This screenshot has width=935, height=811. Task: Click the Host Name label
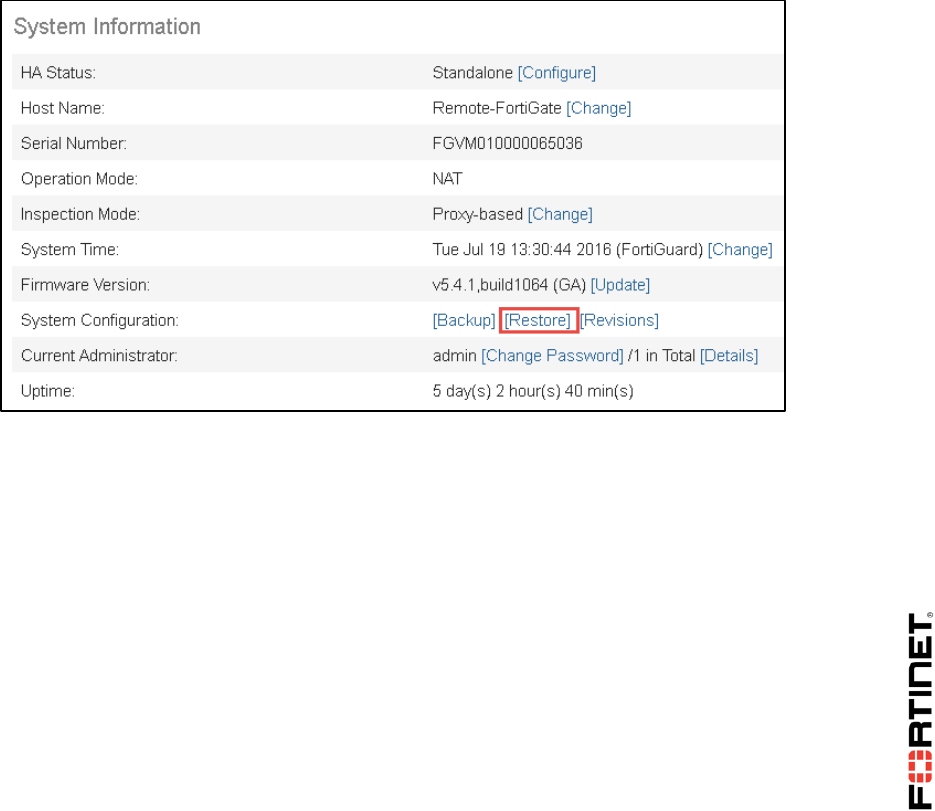pos(62,108)
